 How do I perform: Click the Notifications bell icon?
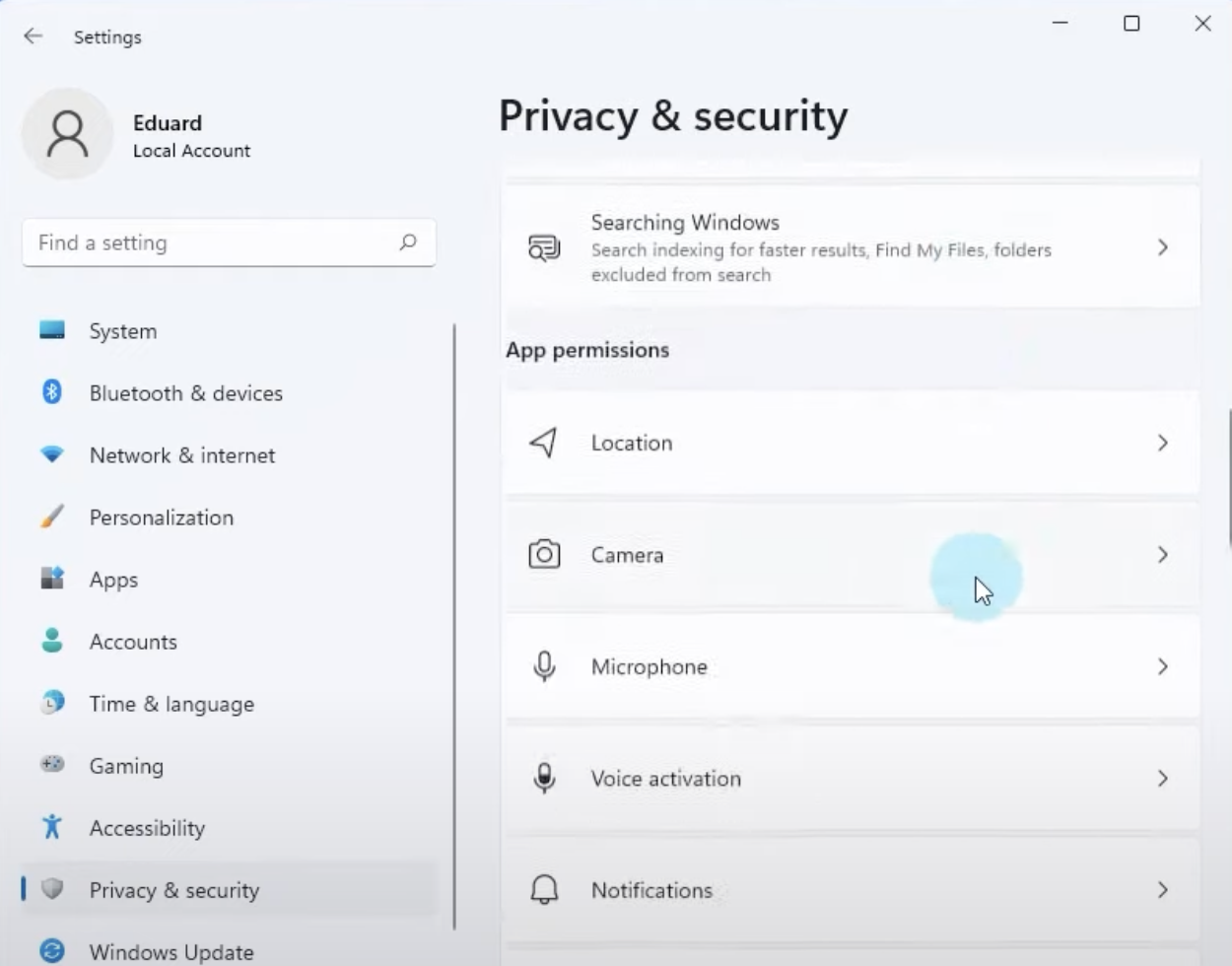click(x=544, y=889)
